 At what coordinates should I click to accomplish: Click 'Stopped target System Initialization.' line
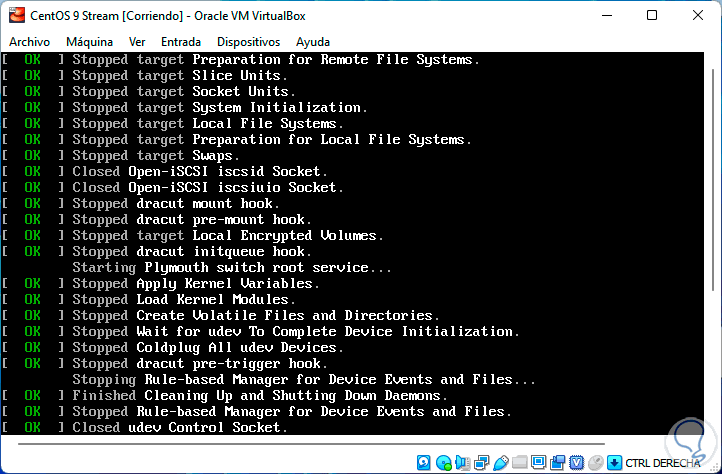pos(220,107)
